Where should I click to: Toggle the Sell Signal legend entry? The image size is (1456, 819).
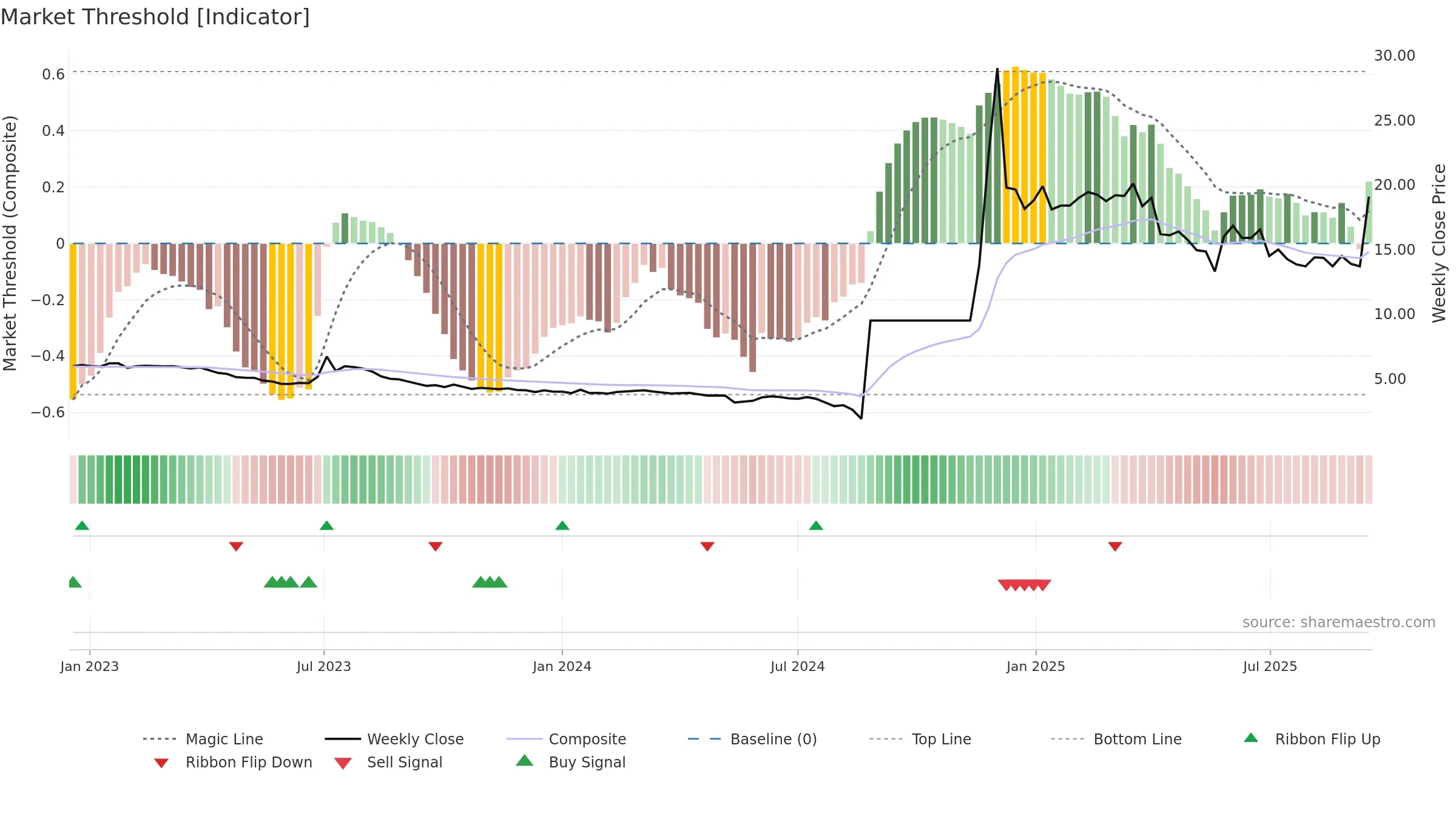pyautogui.click(x=388, y=762)
